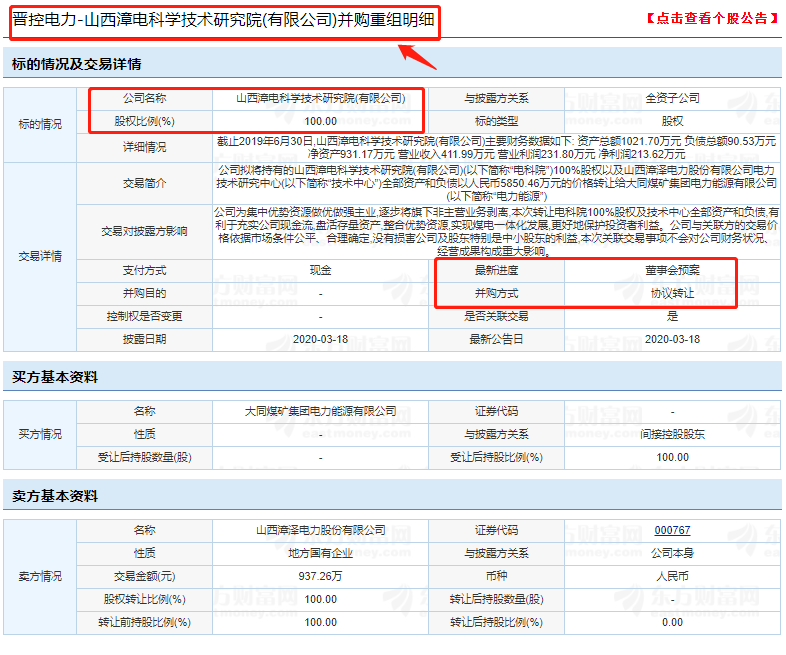Click the 并购方式 label cell
Screen dimensions: 786x655
[x=496, y=294]
